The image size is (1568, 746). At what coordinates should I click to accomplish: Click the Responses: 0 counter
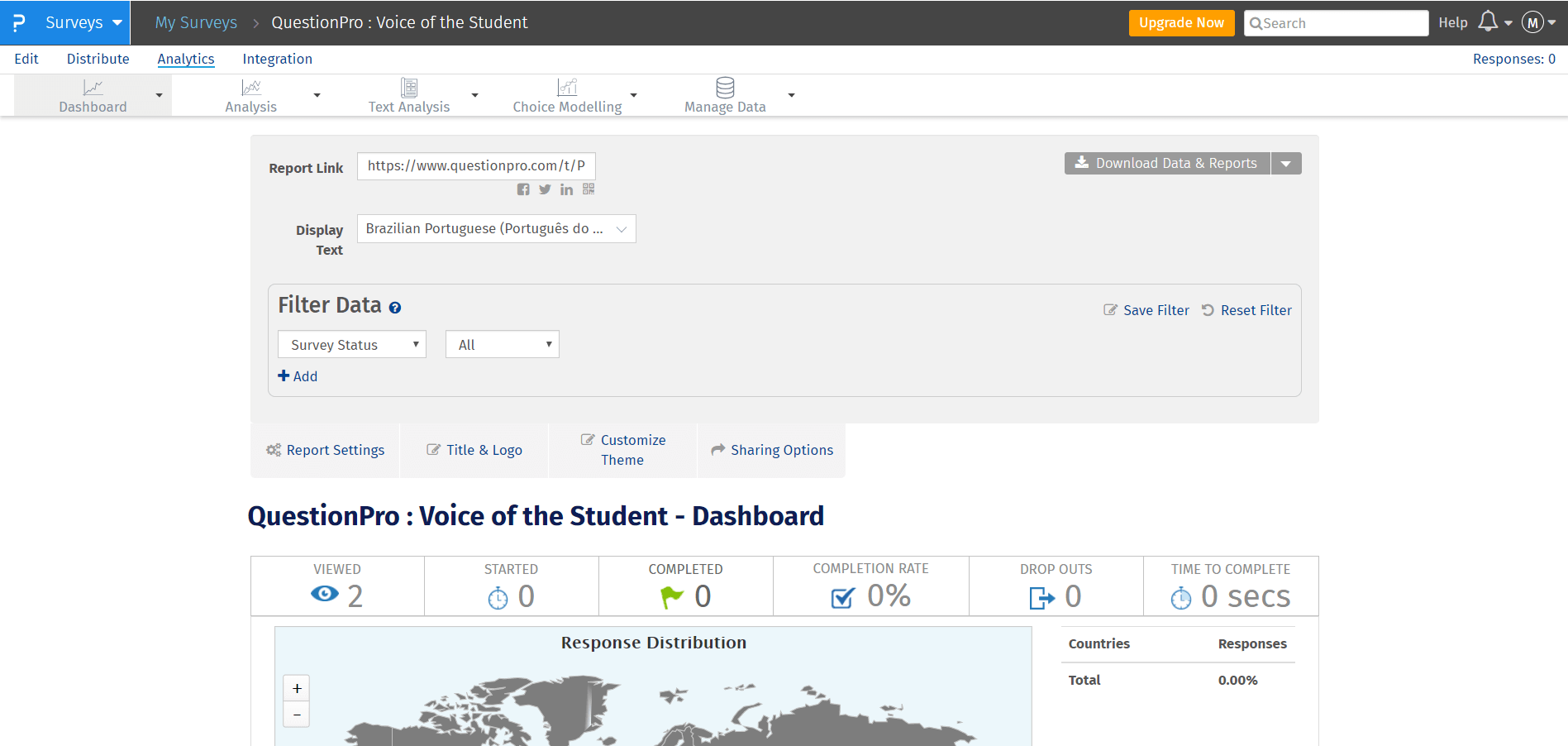click(1513, 59)
